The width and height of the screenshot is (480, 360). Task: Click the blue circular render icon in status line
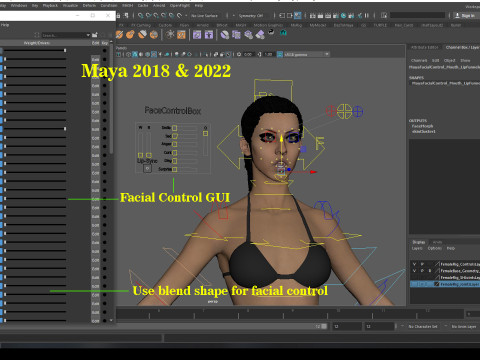(343, 15)
